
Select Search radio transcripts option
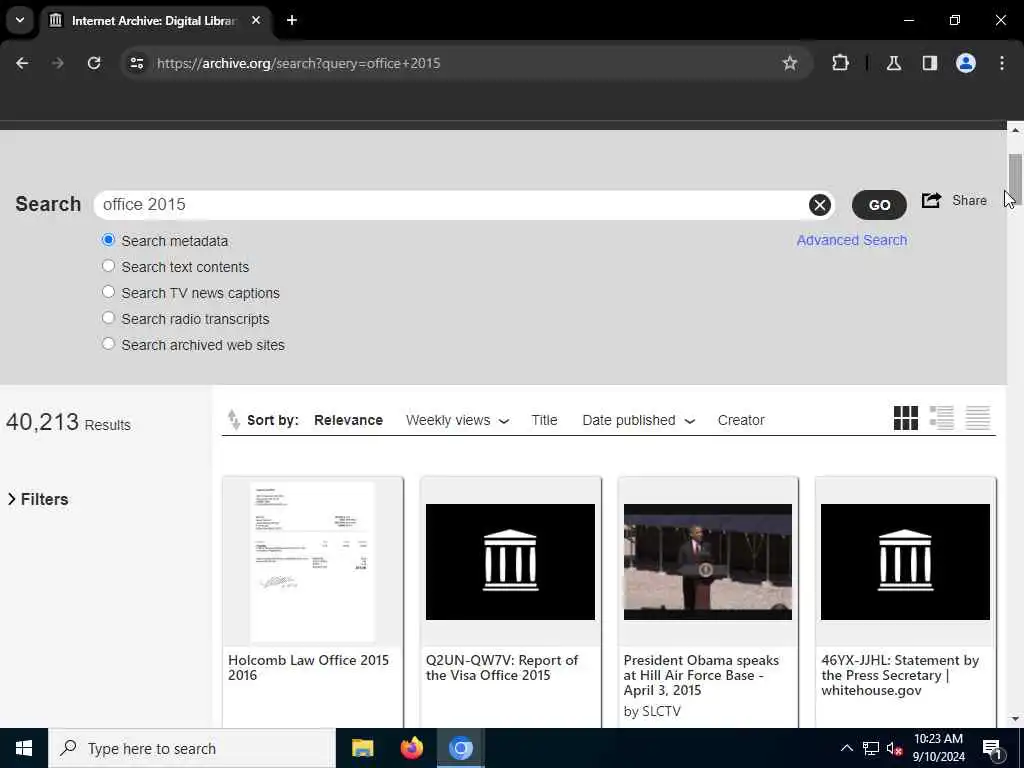(x=108, y=319)
